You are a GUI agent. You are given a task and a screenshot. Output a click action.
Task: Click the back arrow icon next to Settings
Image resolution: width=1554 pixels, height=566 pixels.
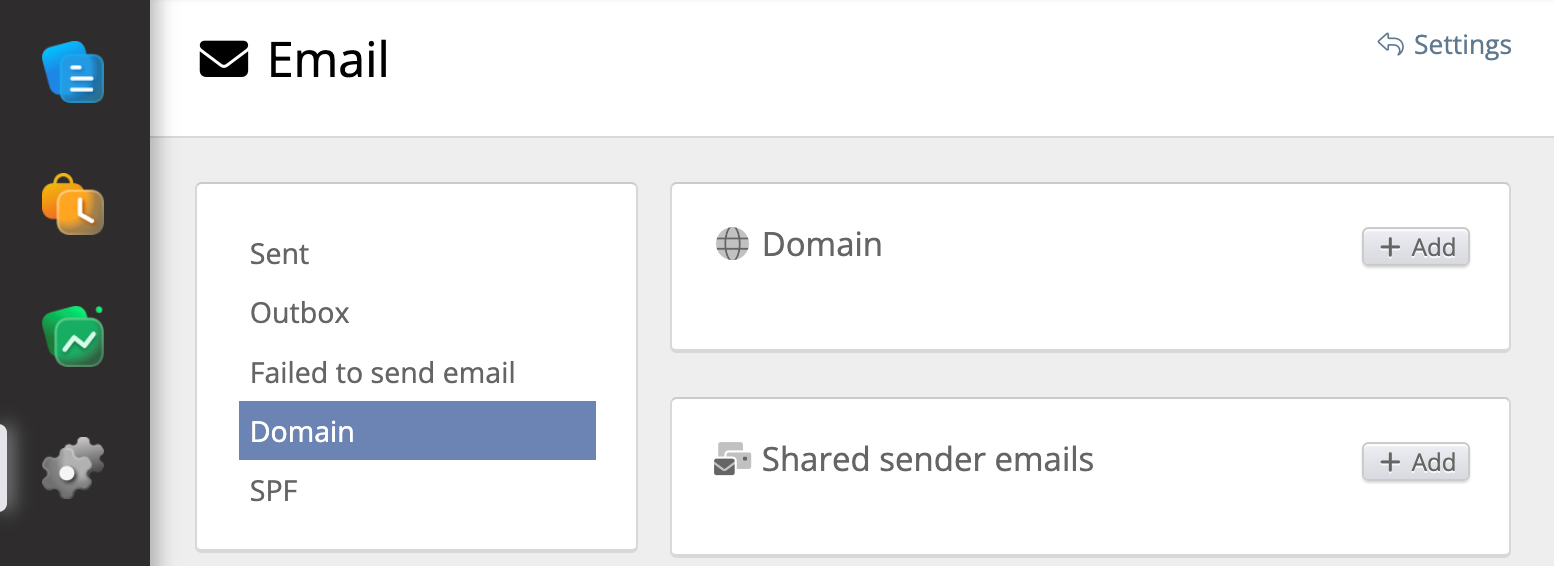point(1390,45)
